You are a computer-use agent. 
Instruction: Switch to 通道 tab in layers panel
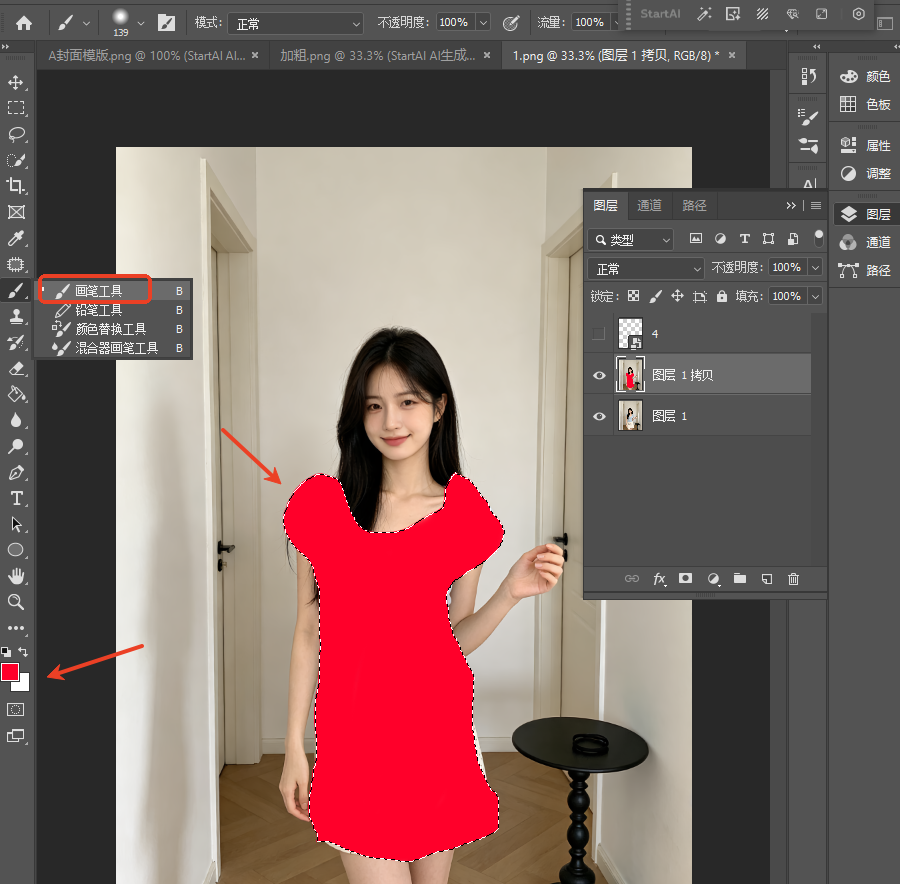(x=649, y=205)
